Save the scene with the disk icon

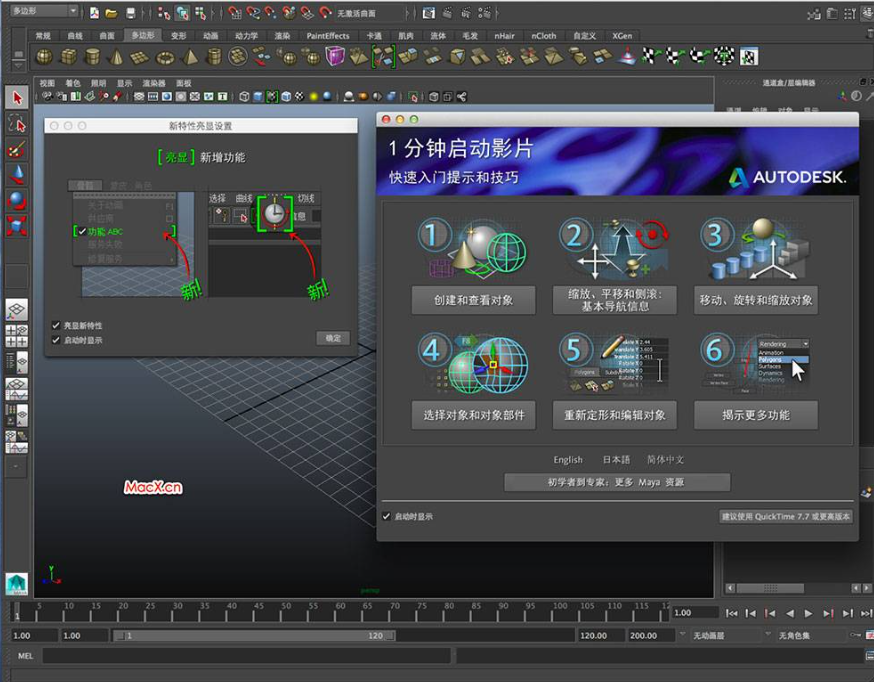tap(130, 13)
